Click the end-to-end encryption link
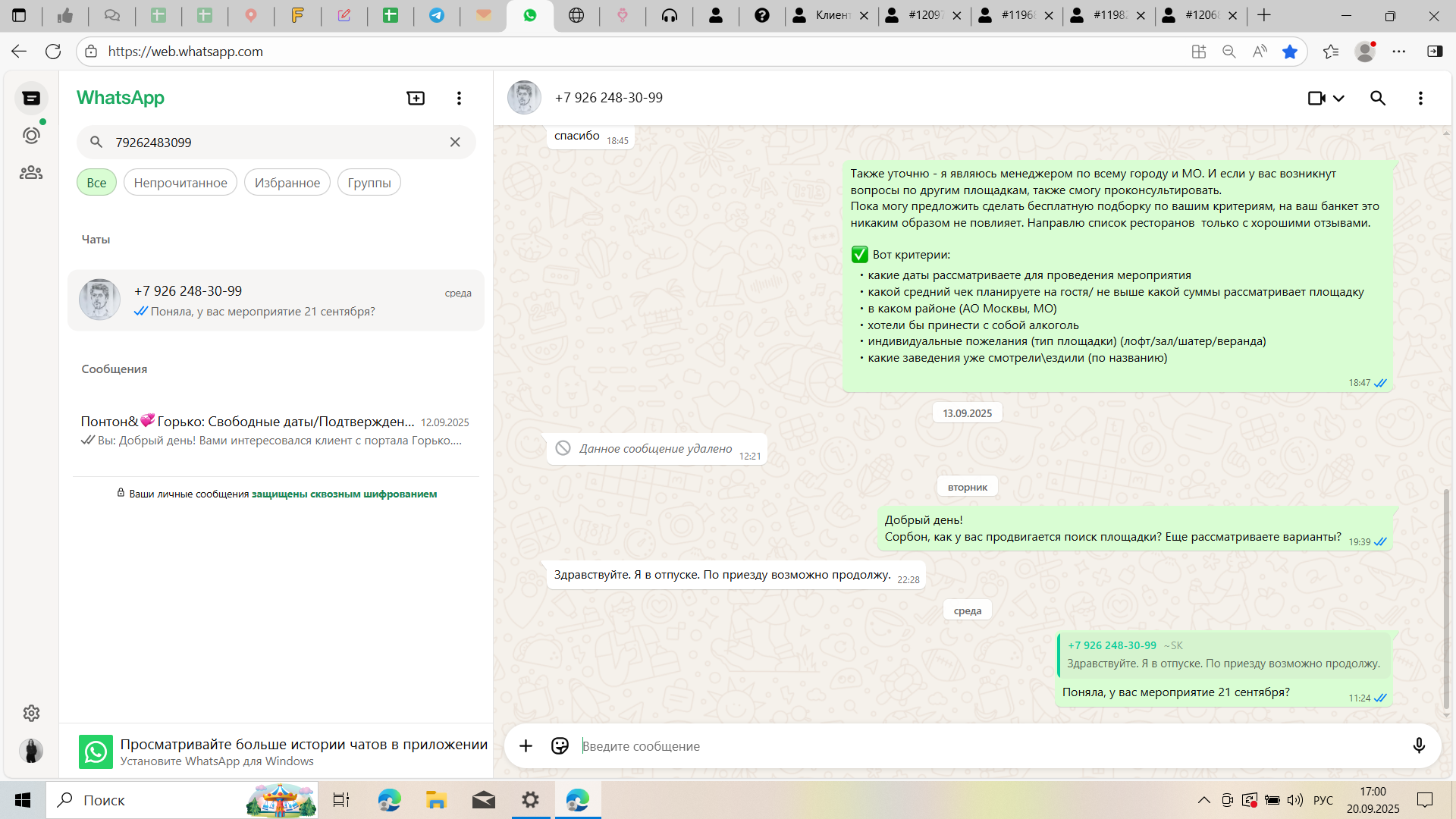 (344, 494)
